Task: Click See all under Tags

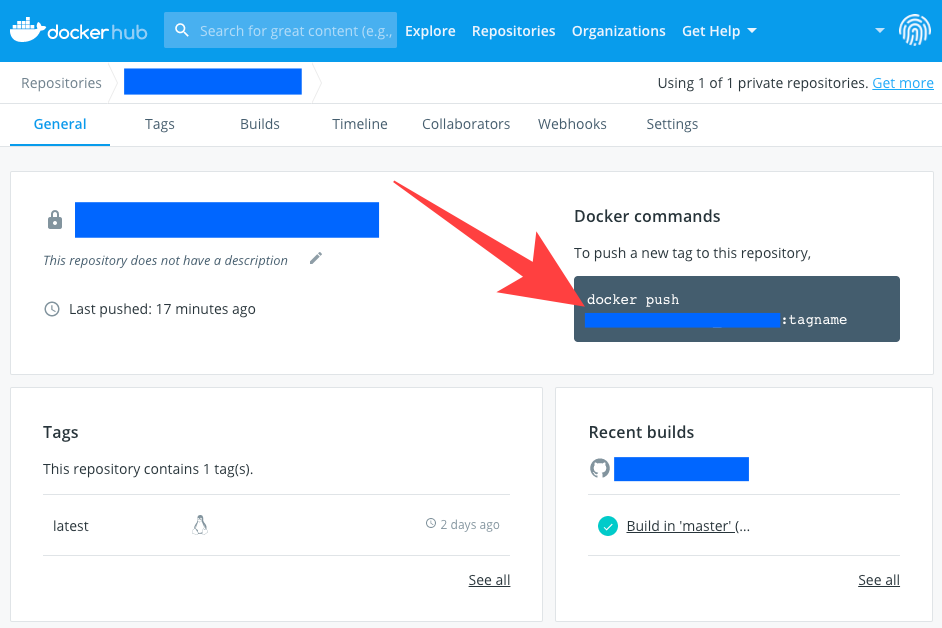Action: coord(490,580)
